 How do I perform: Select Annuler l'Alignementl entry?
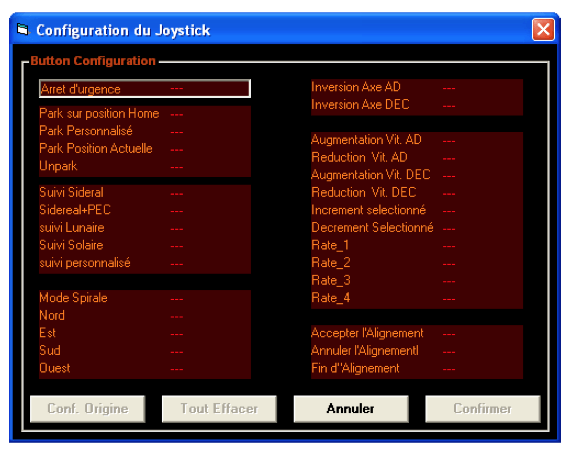click(x=417, y=351)
